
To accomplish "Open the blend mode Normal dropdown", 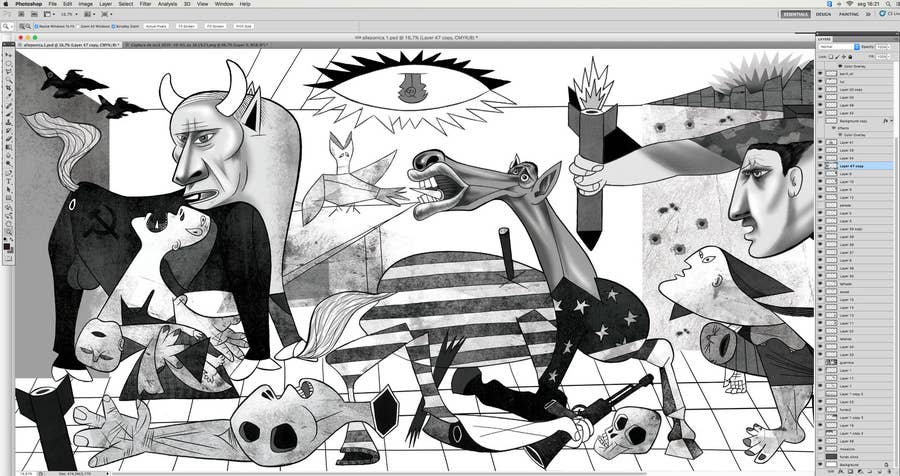I will (x=839, y=47).
